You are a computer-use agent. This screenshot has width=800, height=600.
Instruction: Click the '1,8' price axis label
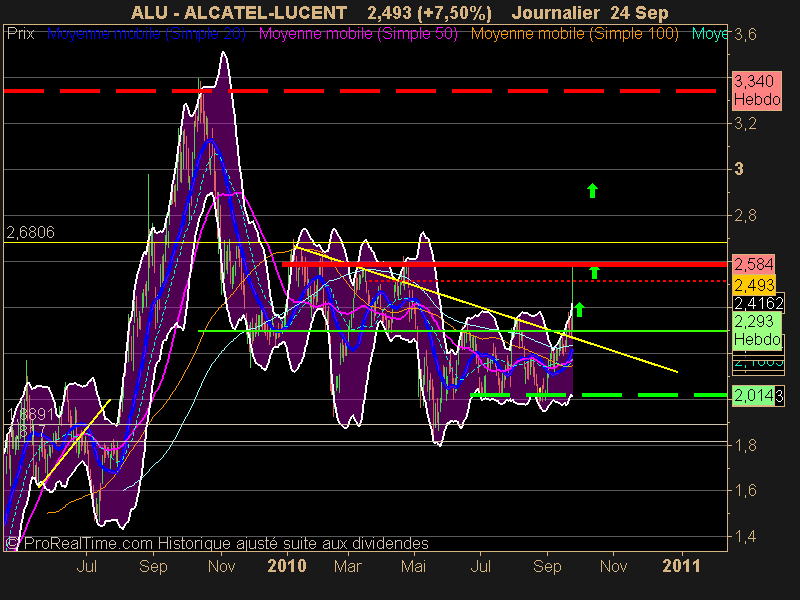(744, 445)
